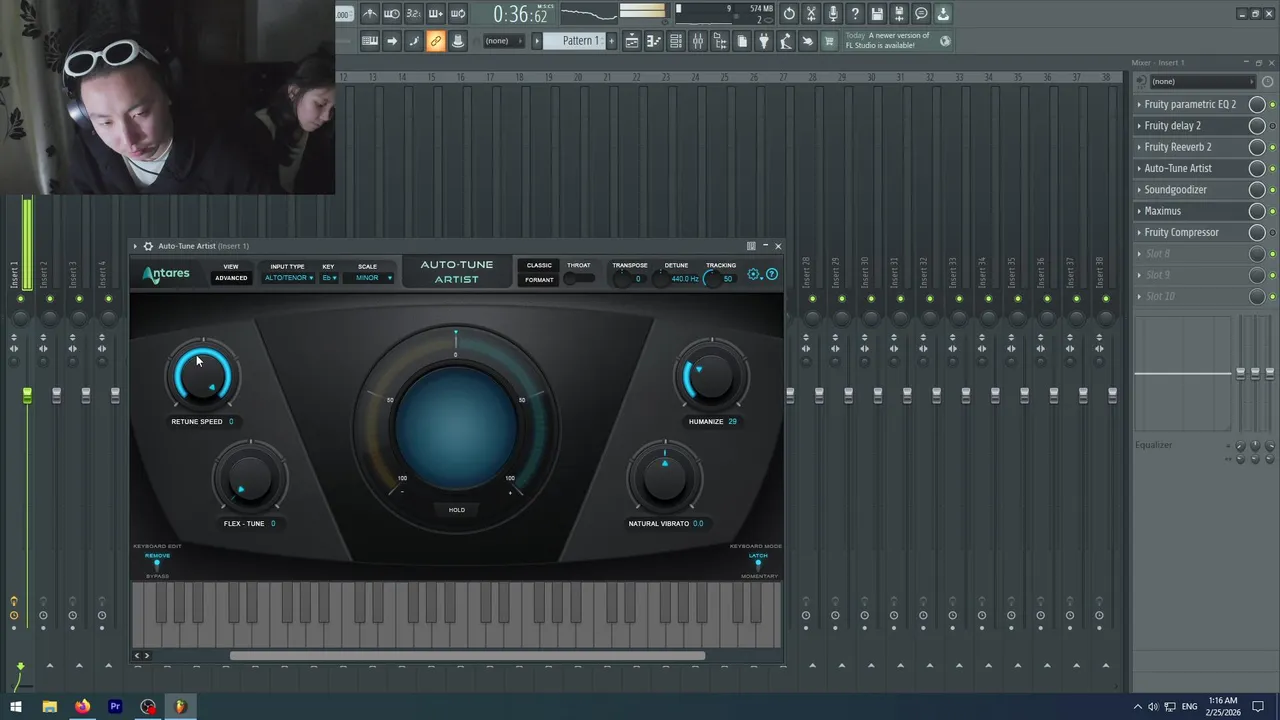The image size is (1280, 720).
Task: Select empty Slot 10 in mixer
Action: point(1191,296)
